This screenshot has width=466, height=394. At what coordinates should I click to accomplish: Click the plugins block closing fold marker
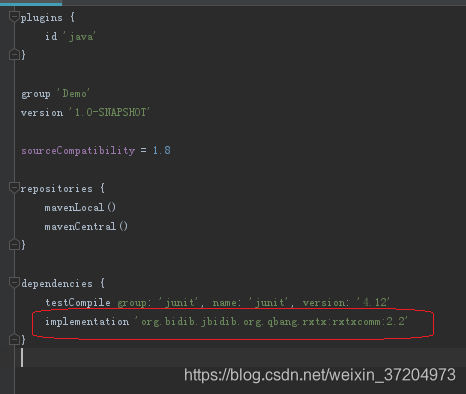pyautogui.click(x=14, y=55)
